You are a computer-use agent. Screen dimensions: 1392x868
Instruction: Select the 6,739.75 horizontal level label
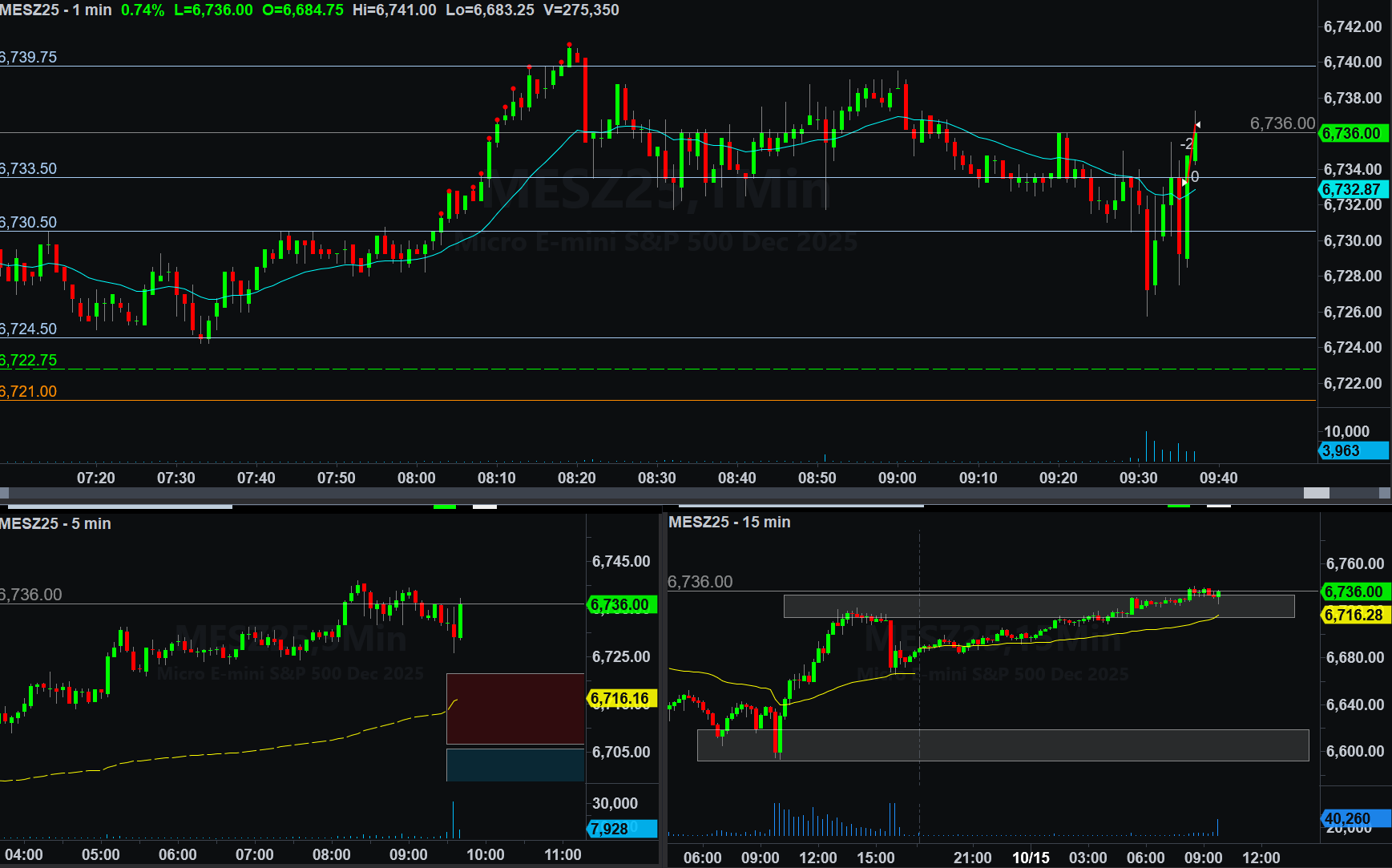29,58
